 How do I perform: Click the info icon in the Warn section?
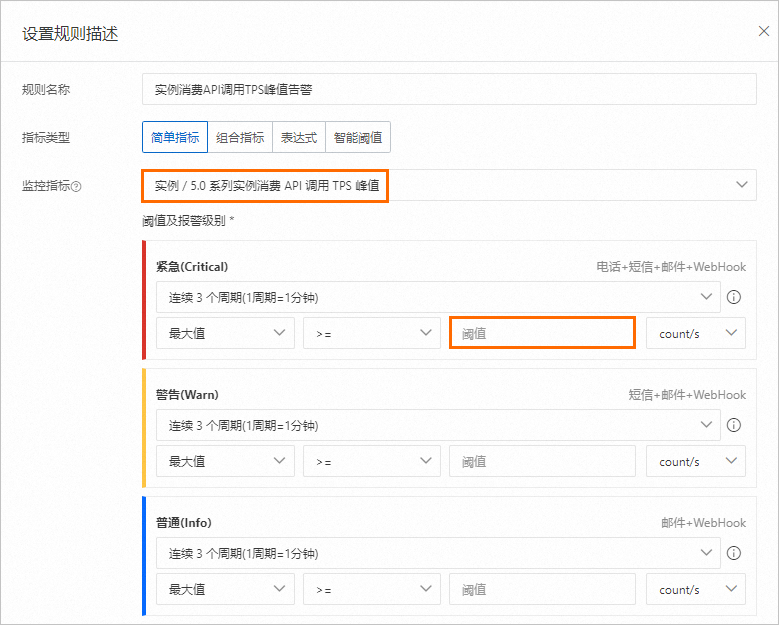(733, 425)
